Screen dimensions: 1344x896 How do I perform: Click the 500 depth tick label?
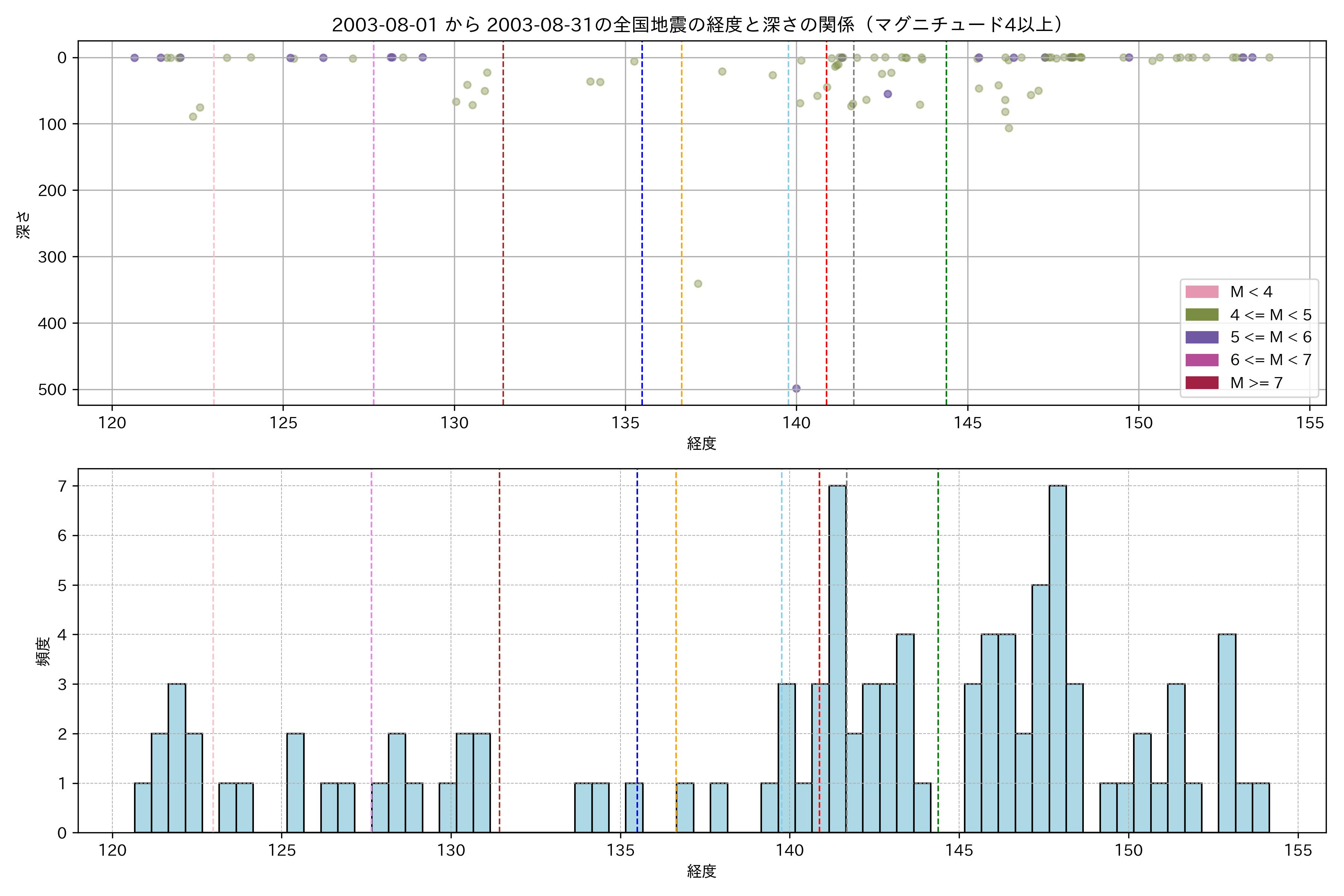pyautogui.click(x=52, y=390)
